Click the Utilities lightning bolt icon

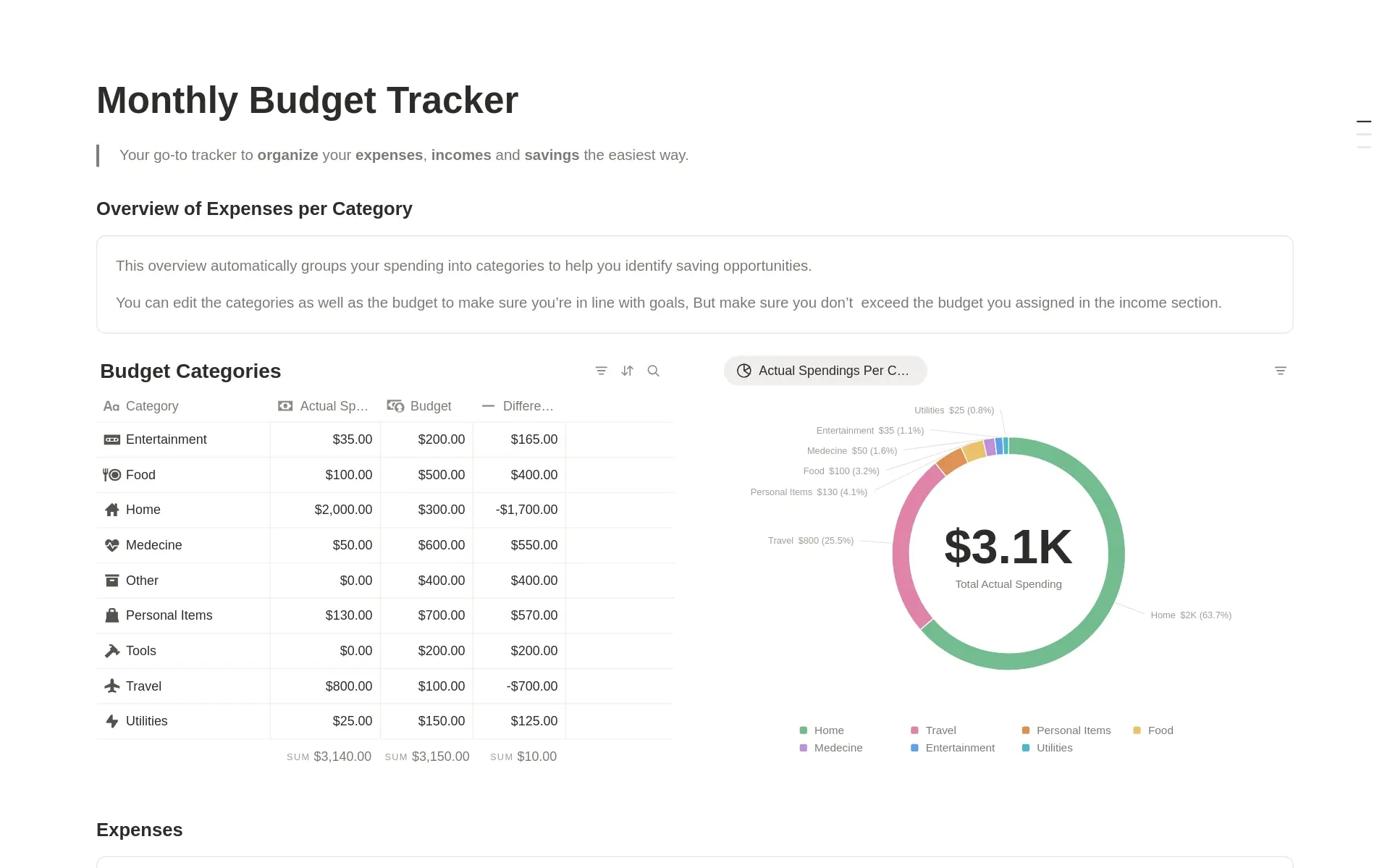111,721
